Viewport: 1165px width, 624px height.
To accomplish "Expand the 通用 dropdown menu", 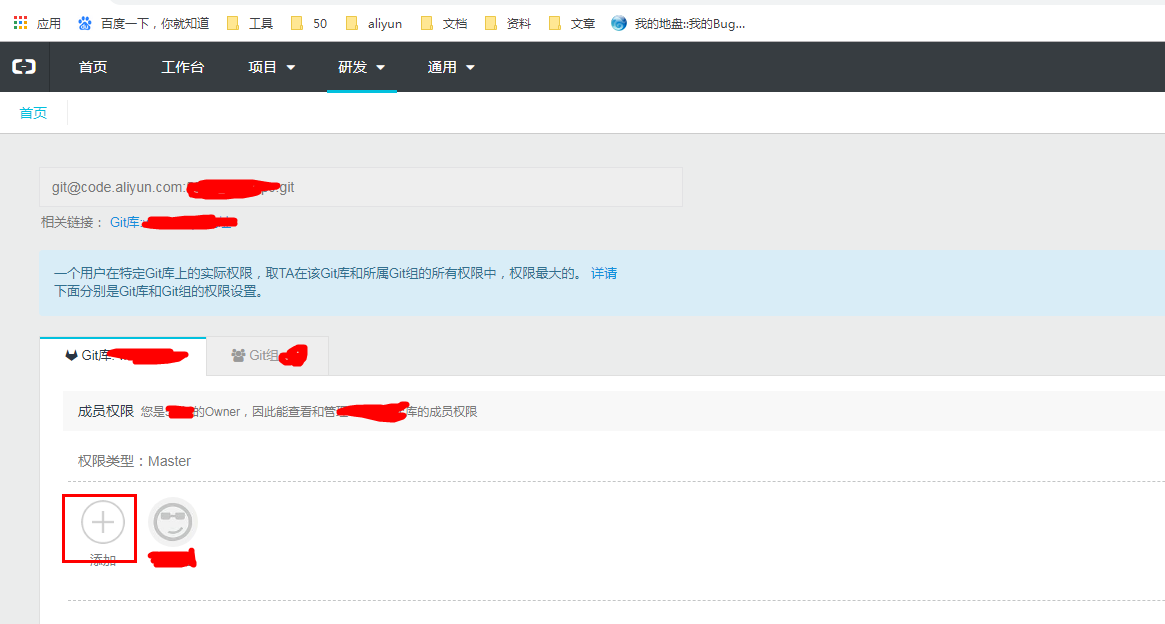I will (x=450, y=67).
